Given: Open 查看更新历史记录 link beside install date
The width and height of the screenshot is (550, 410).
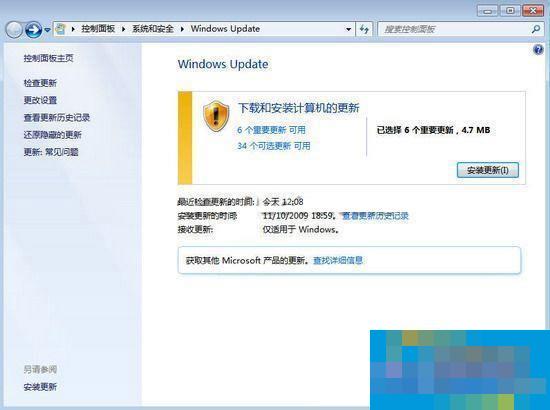Looking at the screenshot, I should tap(376, 216).
